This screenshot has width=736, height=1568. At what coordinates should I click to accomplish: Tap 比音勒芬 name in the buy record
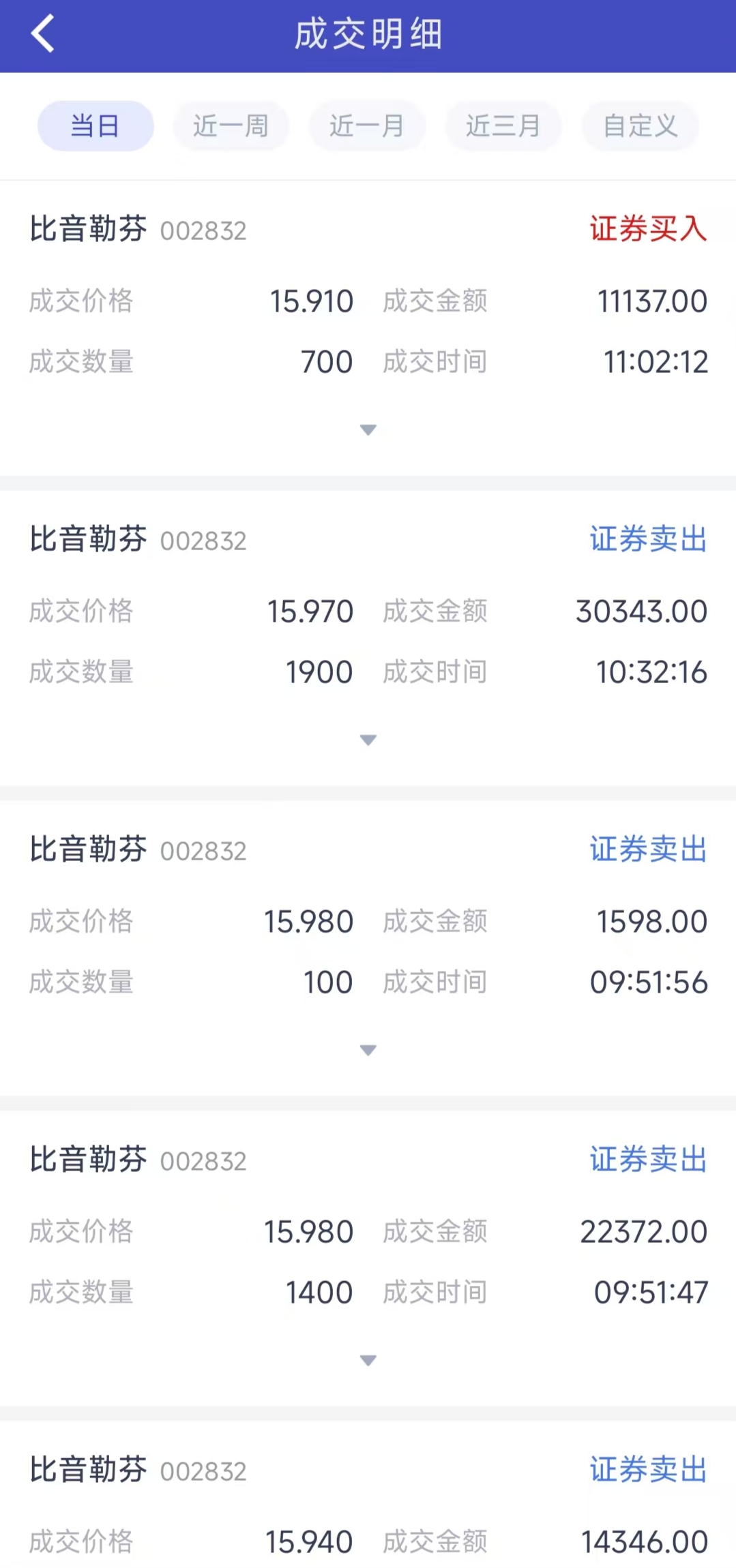(88, 229)
